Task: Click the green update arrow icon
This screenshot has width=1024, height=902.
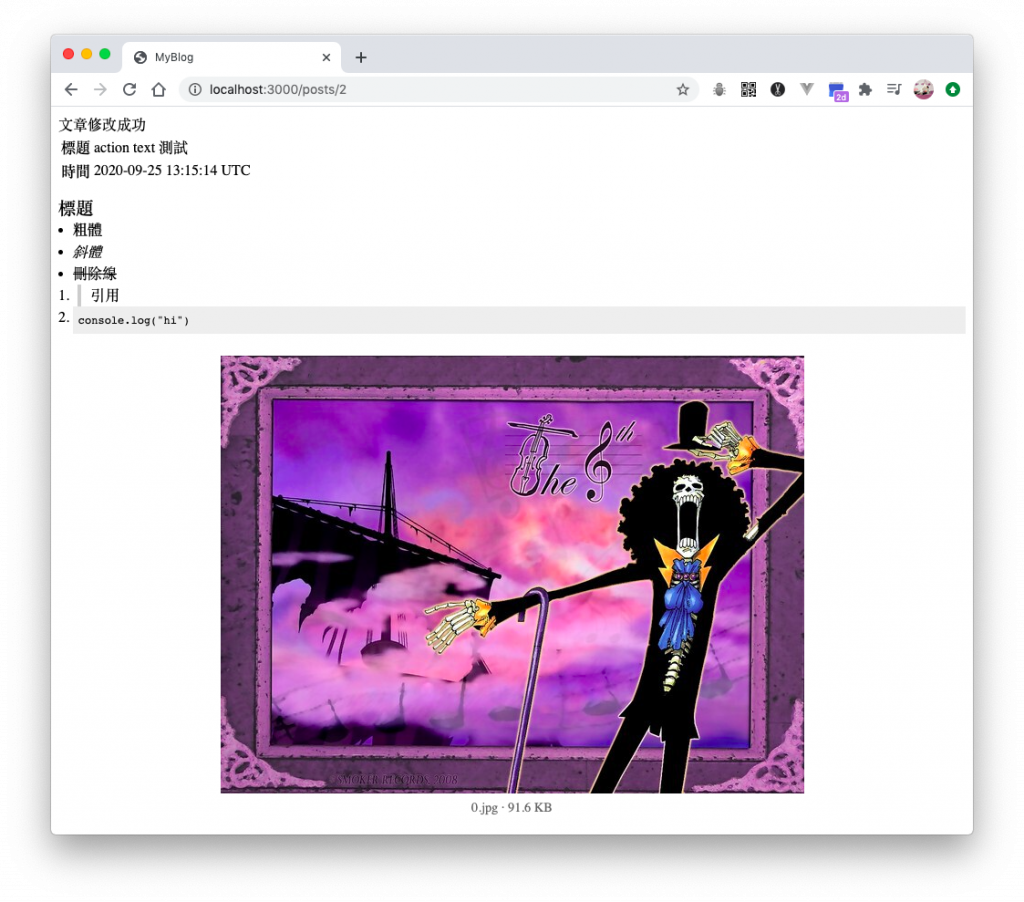Action: (953, 89)
